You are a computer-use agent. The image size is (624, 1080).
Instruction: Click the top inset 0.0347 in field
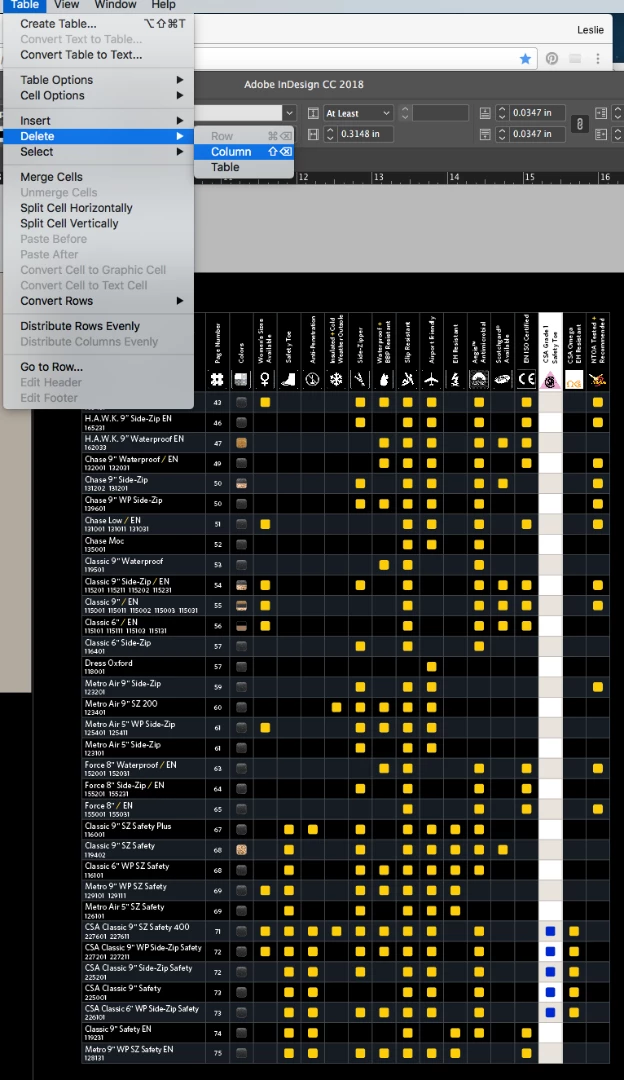click(x=537, y=113)
